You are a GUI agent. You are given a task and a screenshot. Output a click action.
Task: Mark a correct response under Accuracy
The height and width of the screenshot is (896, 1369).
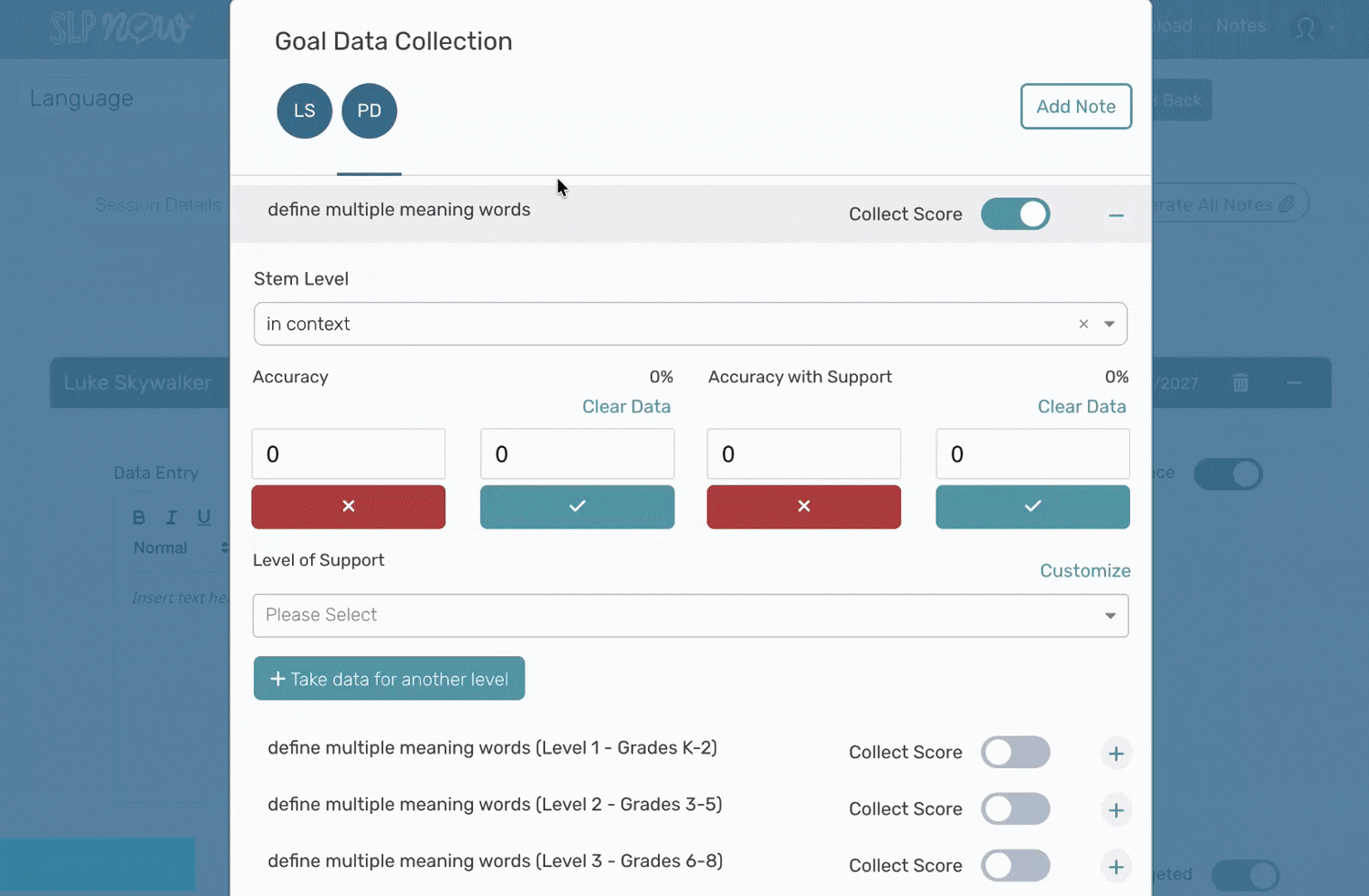[577, 506]
